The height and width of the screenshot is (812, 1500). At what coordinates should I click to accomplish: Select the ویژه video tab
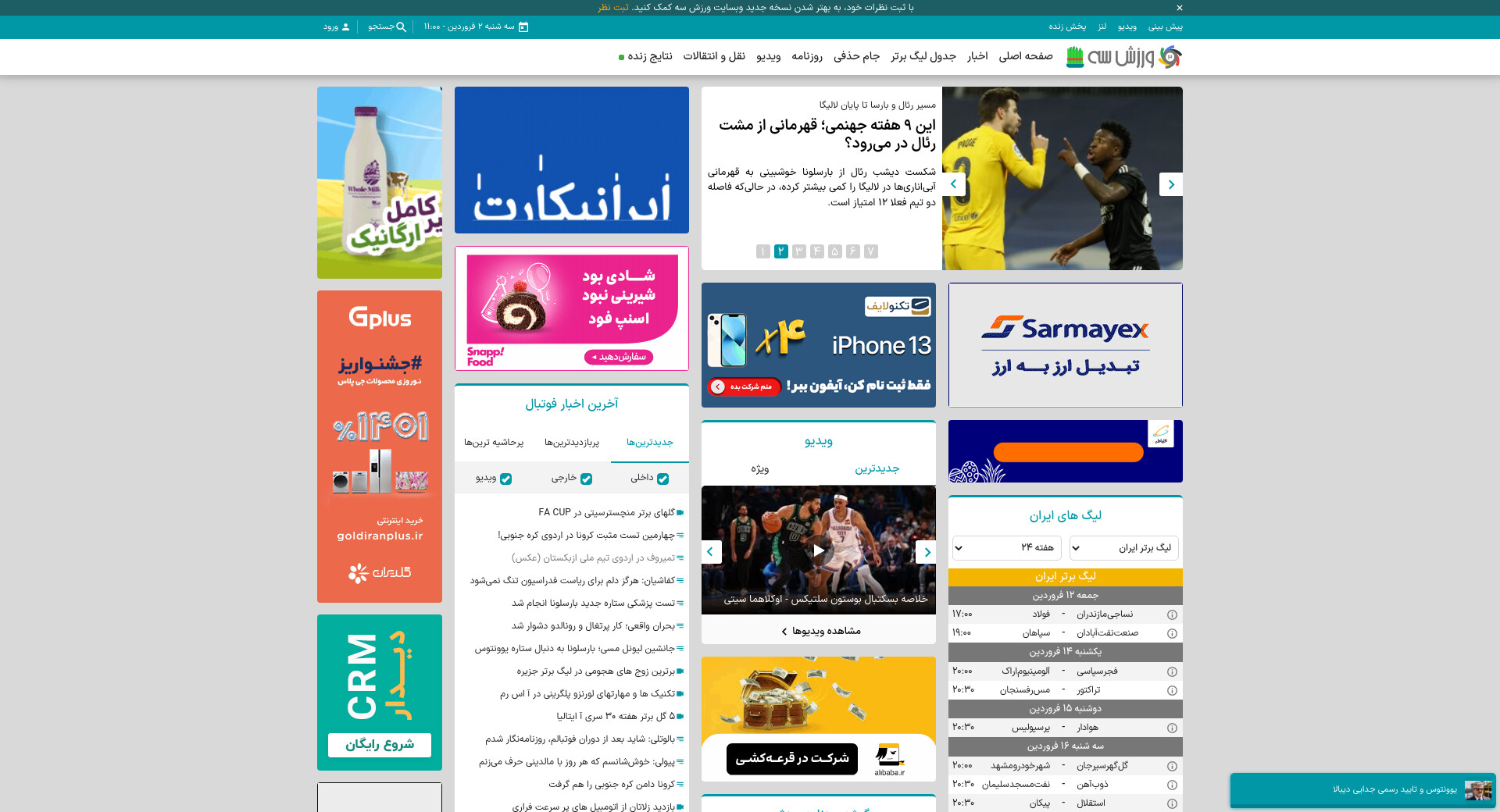pos(760,468)
